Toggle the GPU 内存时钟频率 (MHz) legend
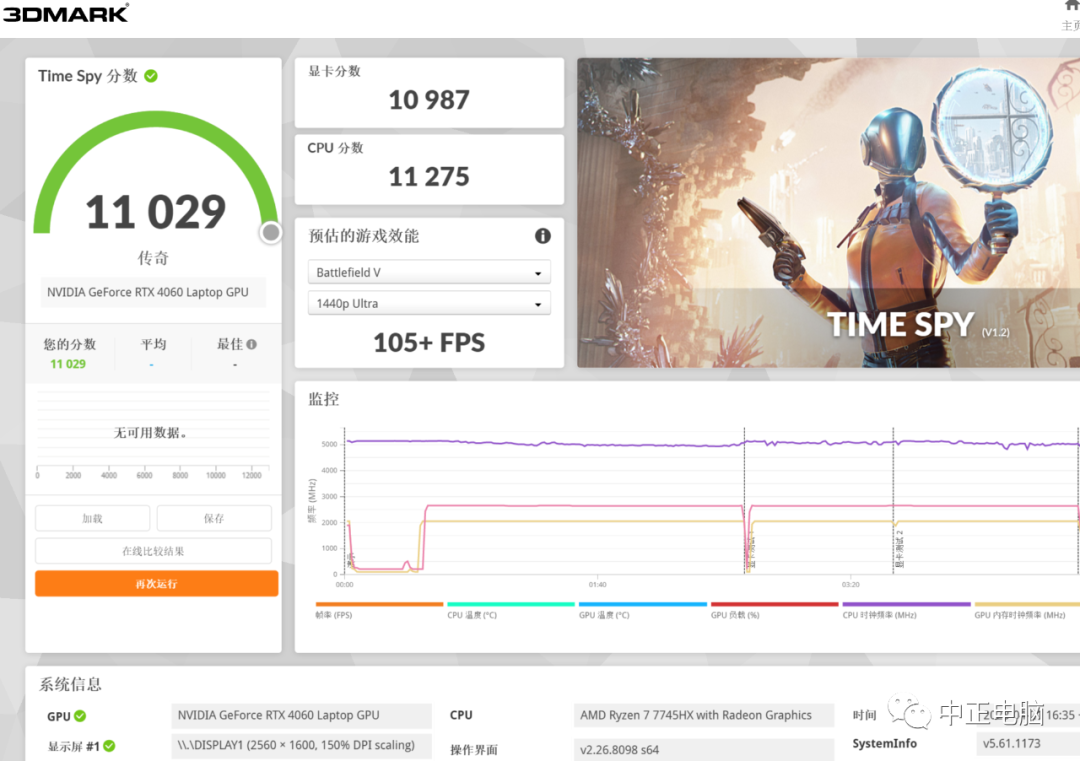The height and width of the screenshot is (761, 1080). [1027, 610]
